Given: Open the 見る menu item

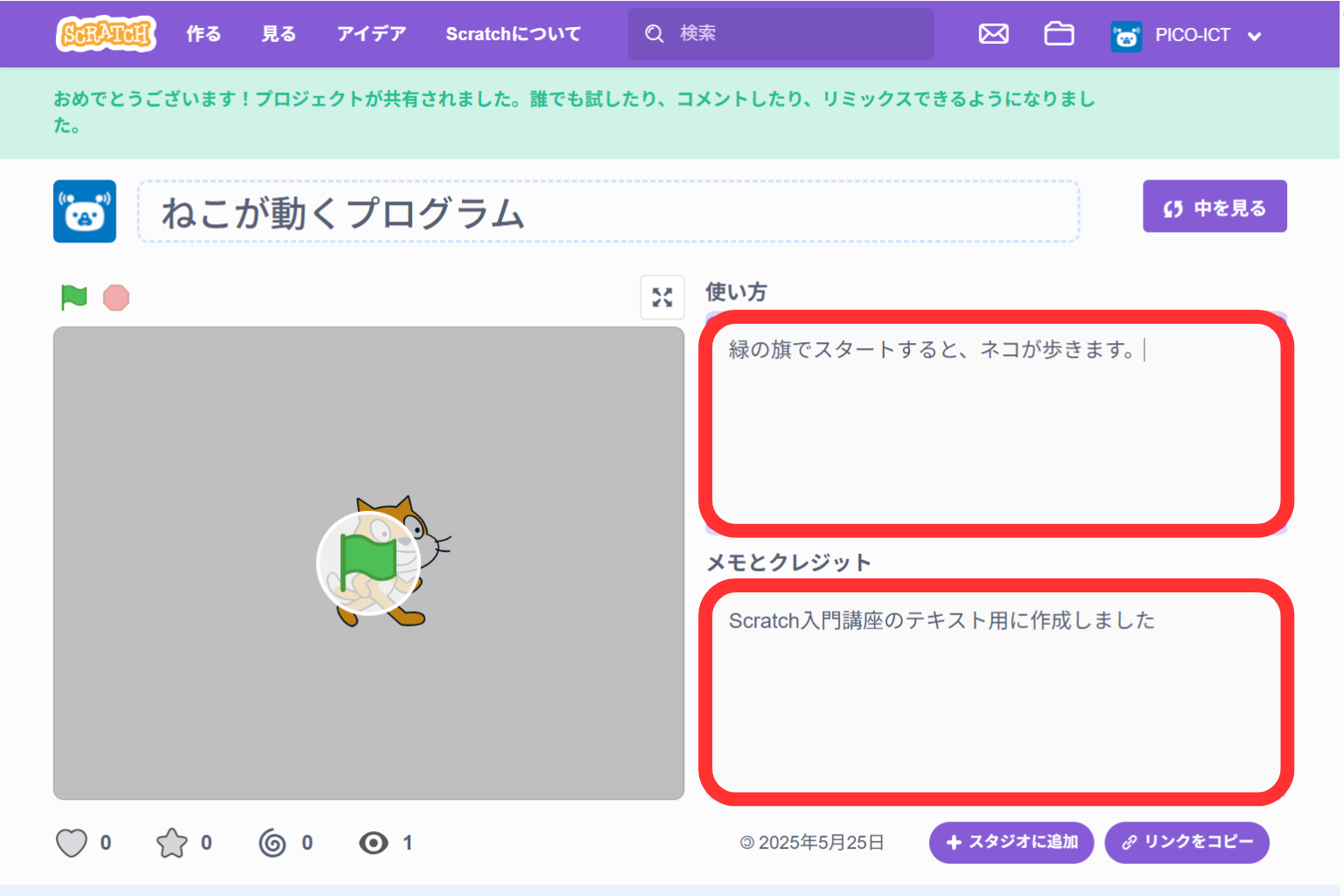Looking at the screenshot, I should point(277,33).
